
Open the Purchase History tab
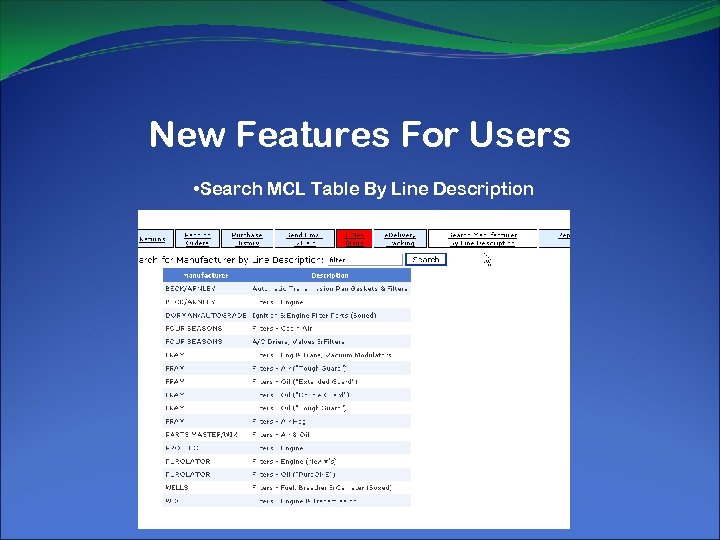coord(247,239)
